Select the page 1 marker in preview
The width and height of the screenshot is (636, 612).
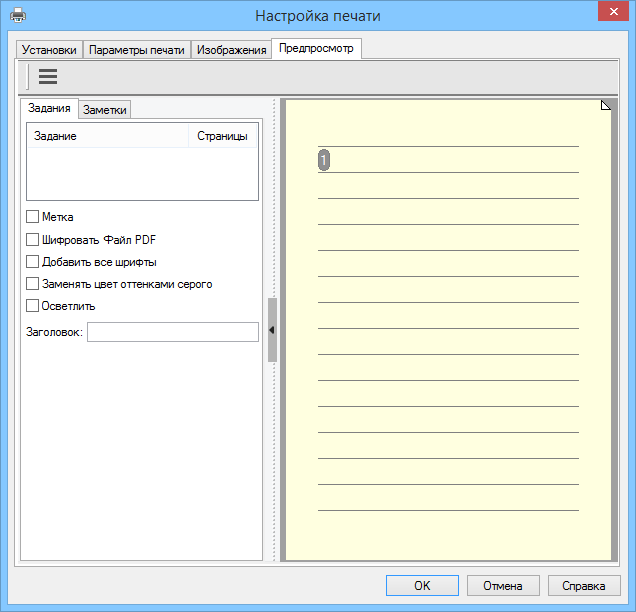(x=324, y=160)
